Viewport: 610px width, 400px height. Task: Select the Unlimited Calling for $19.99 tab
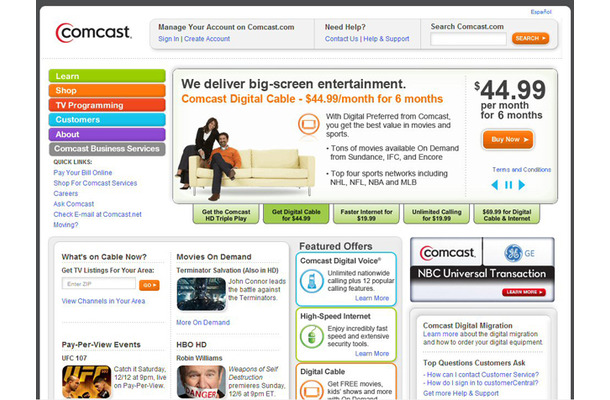click(436, 214)
